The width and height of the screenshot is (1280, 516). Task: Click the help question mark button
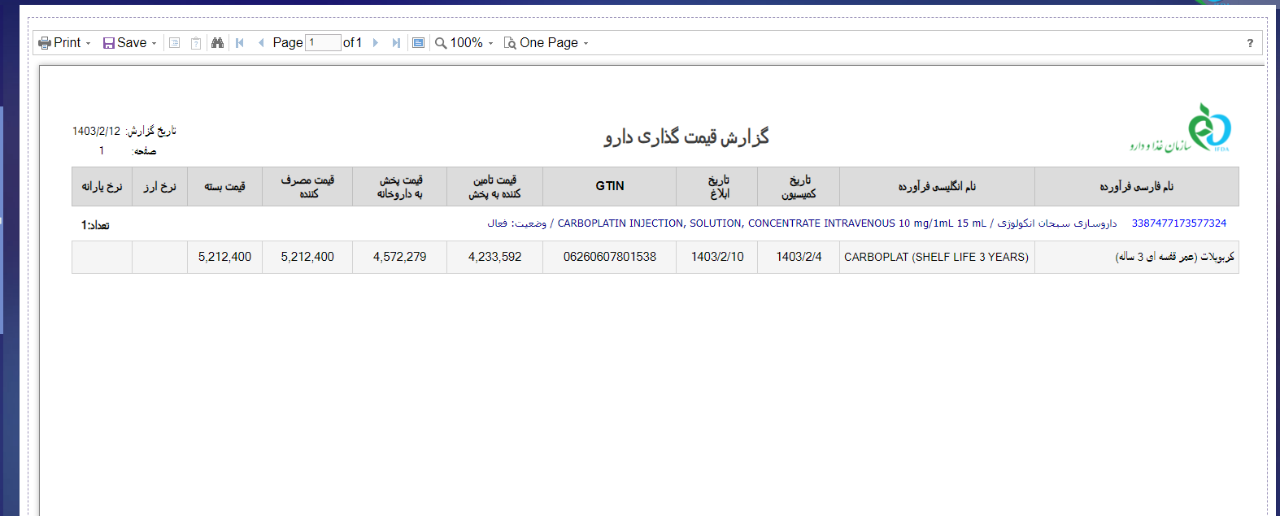pos(1250,43)
